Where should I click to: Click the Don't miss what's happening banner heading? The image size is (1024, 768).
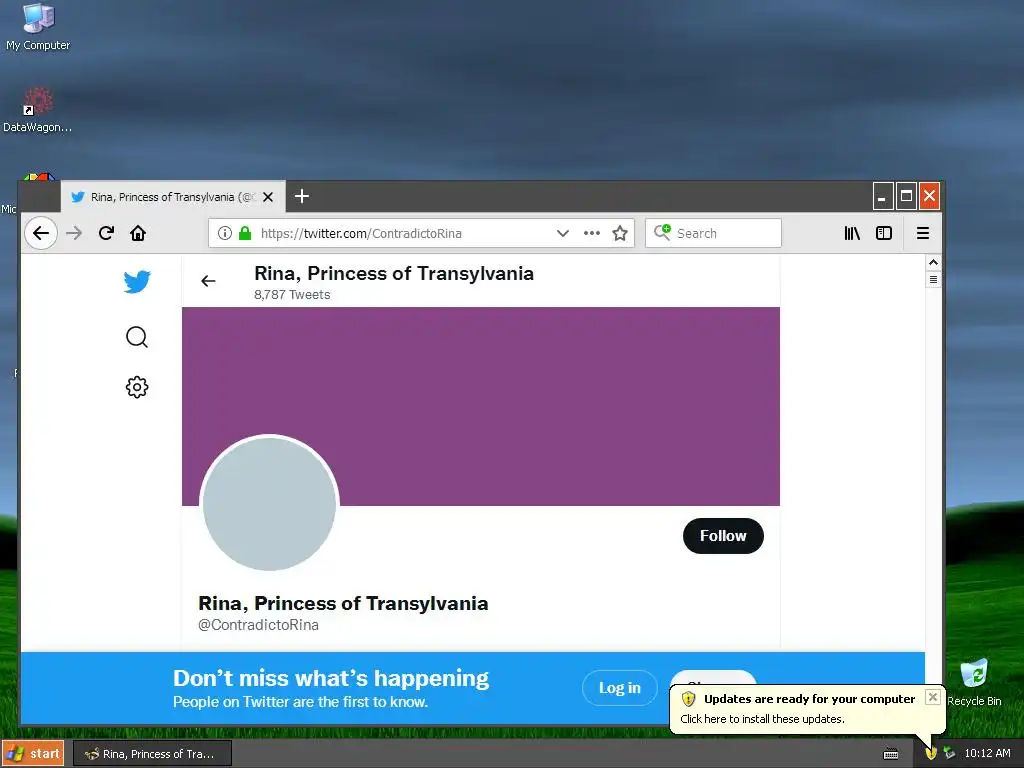[x=331, y=679]
